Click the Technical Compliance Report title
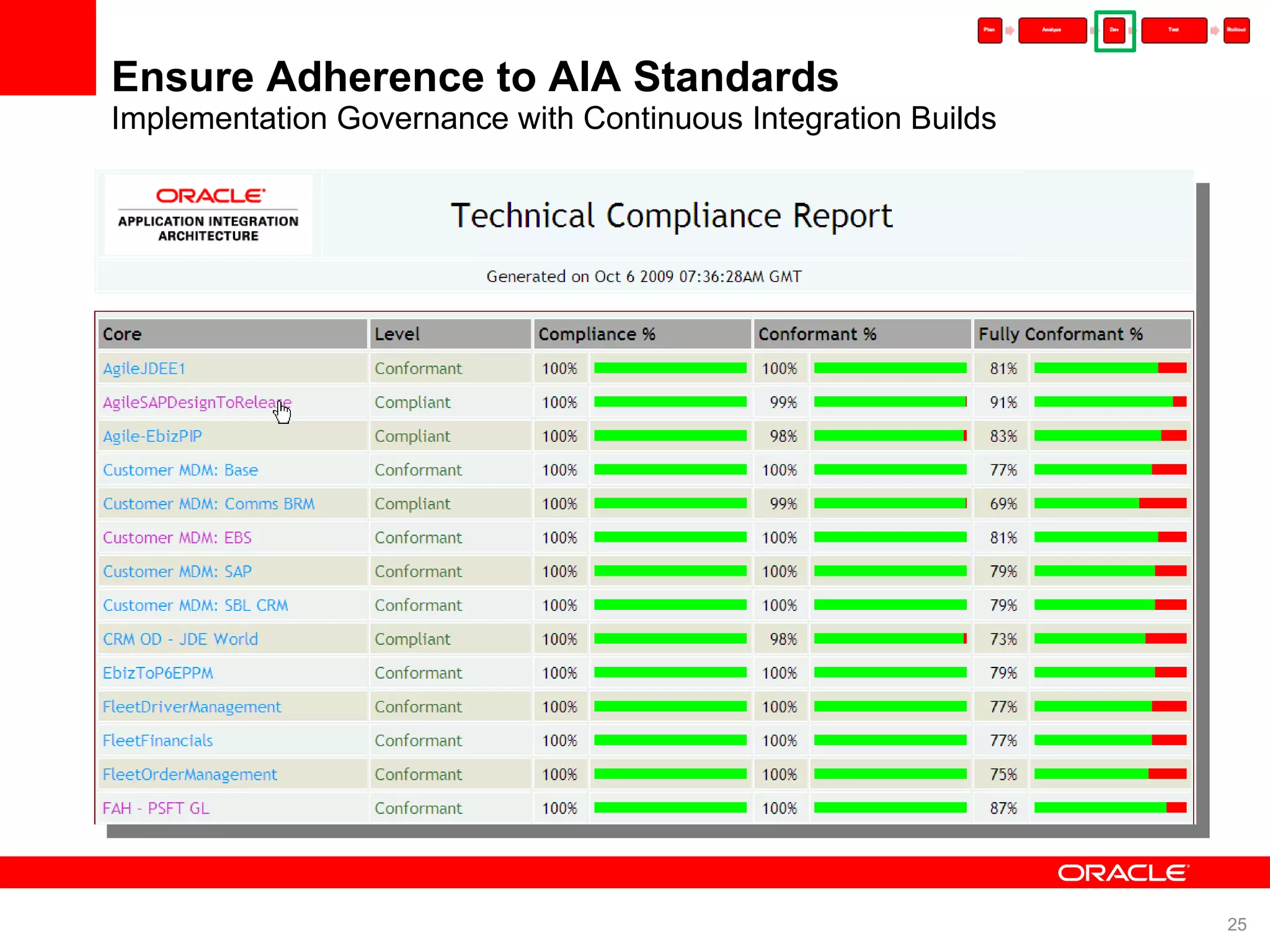Viewport: 1270px width, 952px height. [x=671, y=216]
